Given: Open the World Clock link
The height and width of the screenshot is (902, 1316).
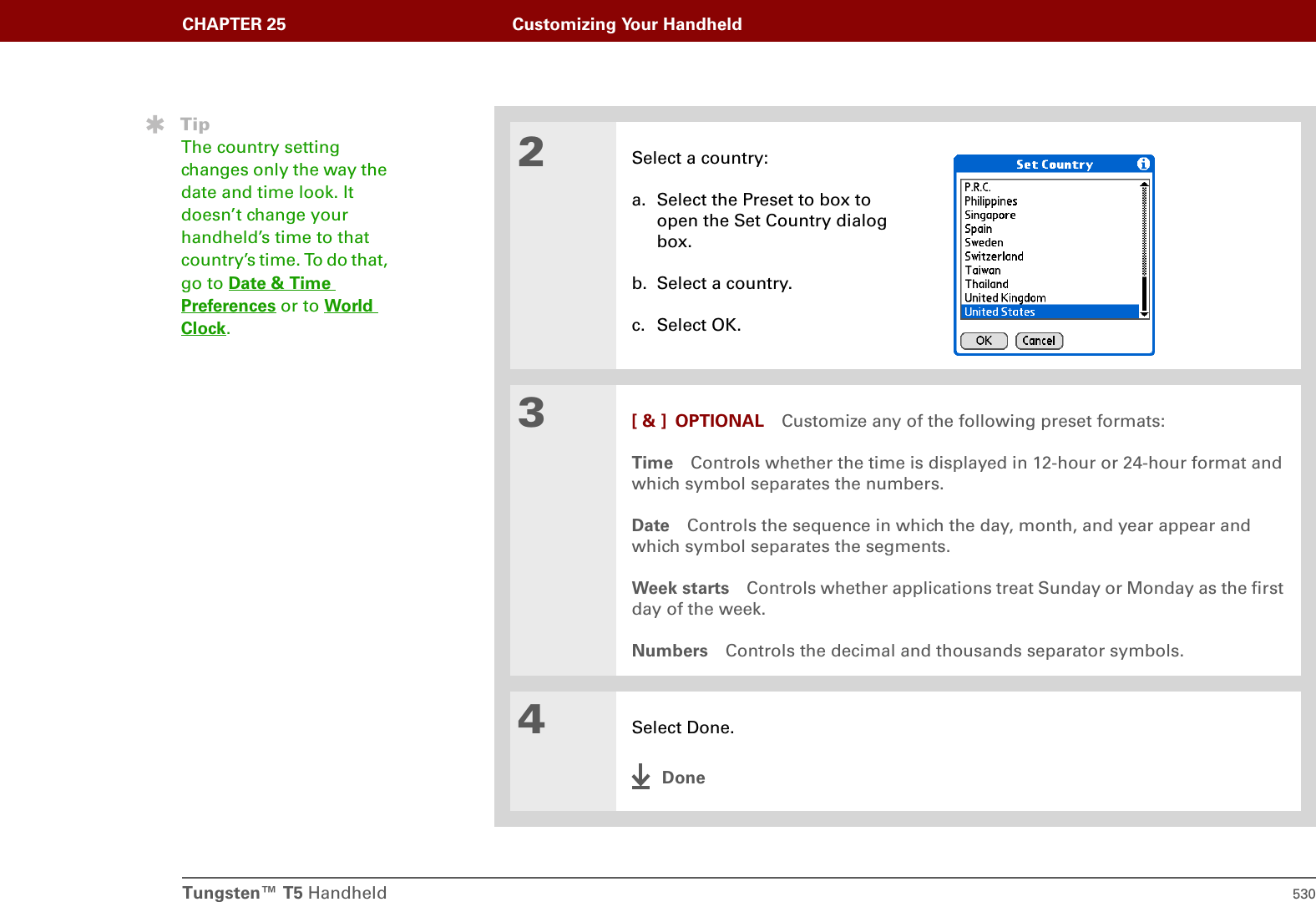Looking at the screenshot, I should [x=279, y=317].
